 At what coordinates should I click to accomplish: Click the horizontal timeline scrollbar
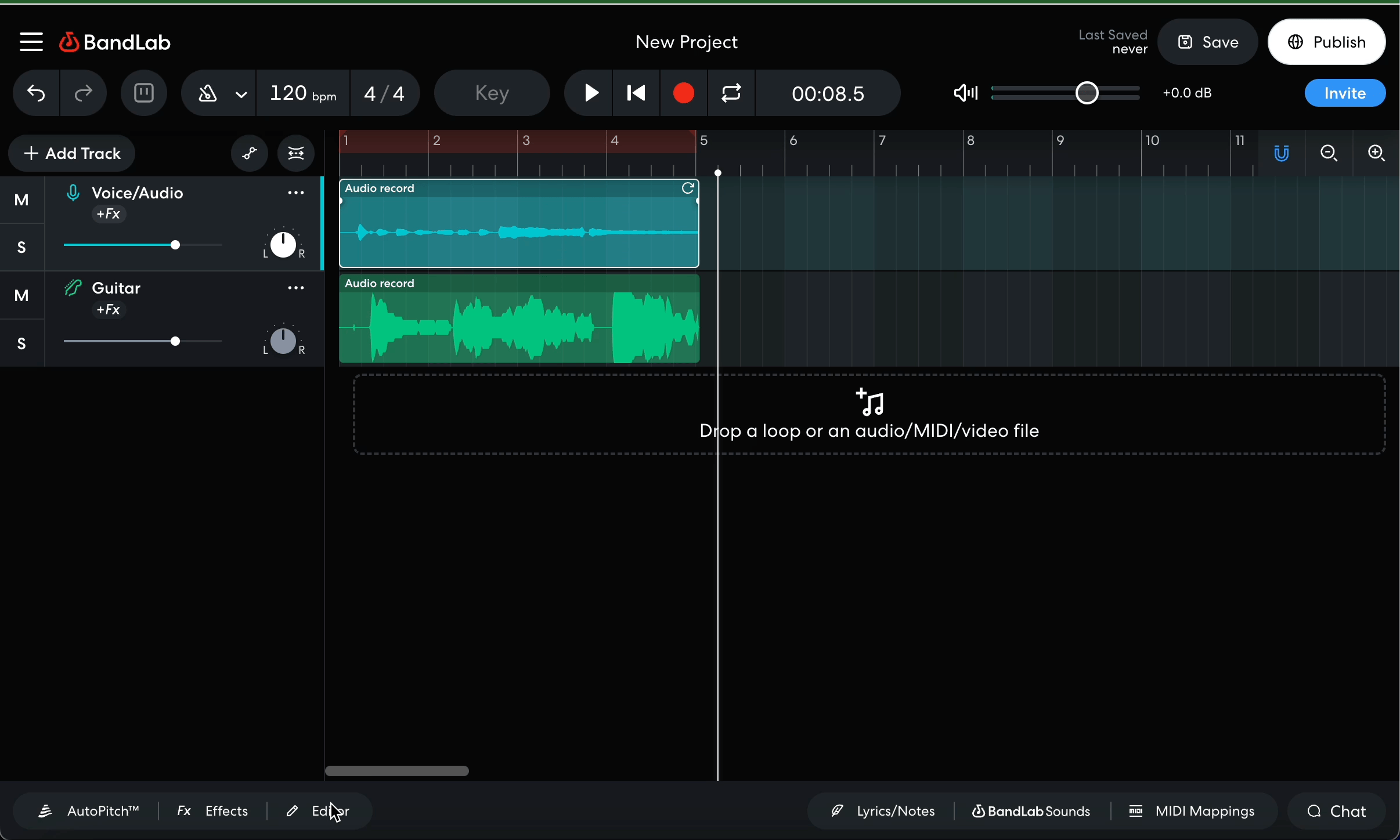point(397,771)
